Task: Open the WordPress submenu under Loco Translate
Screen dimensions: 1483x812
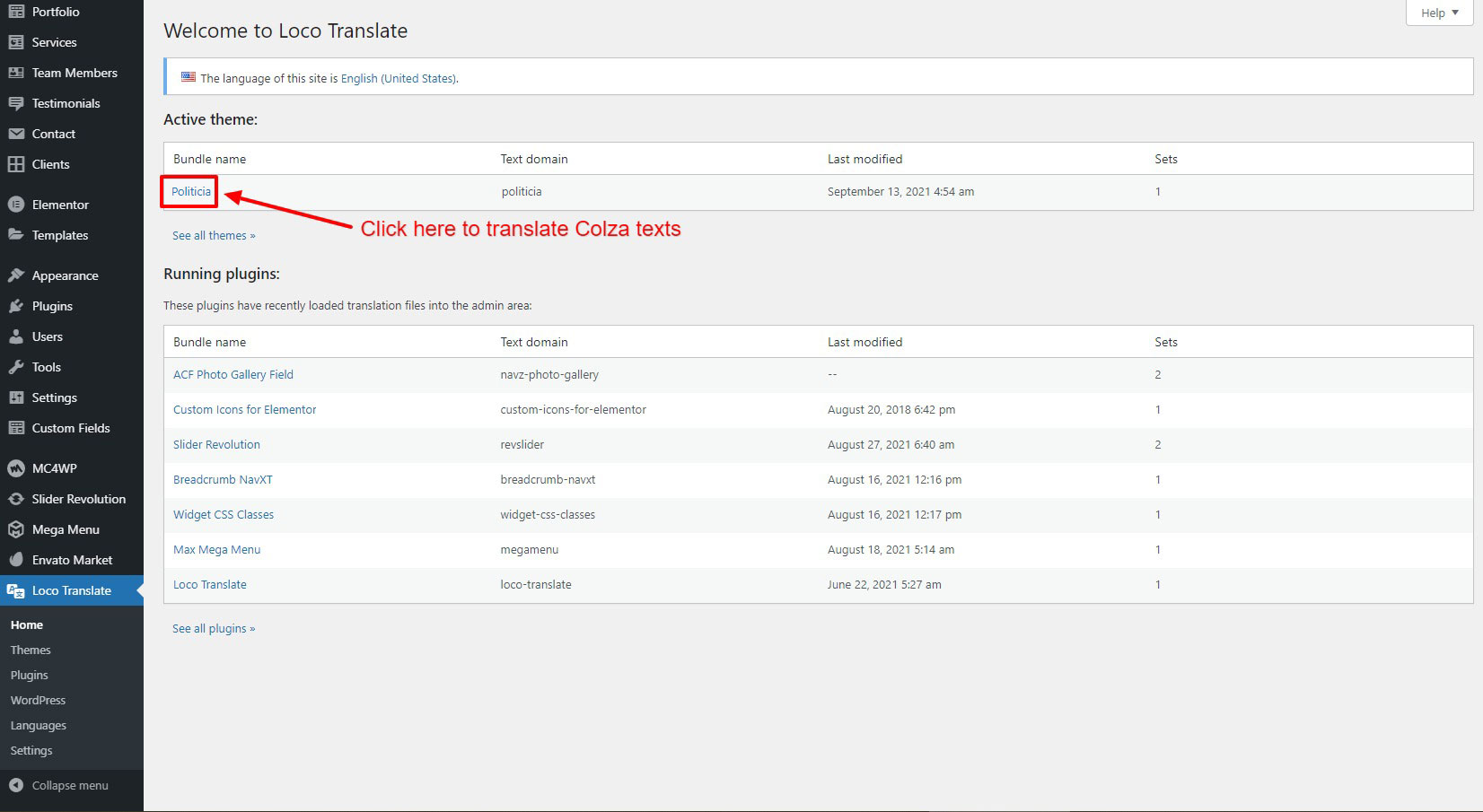Action: point(38,700)
